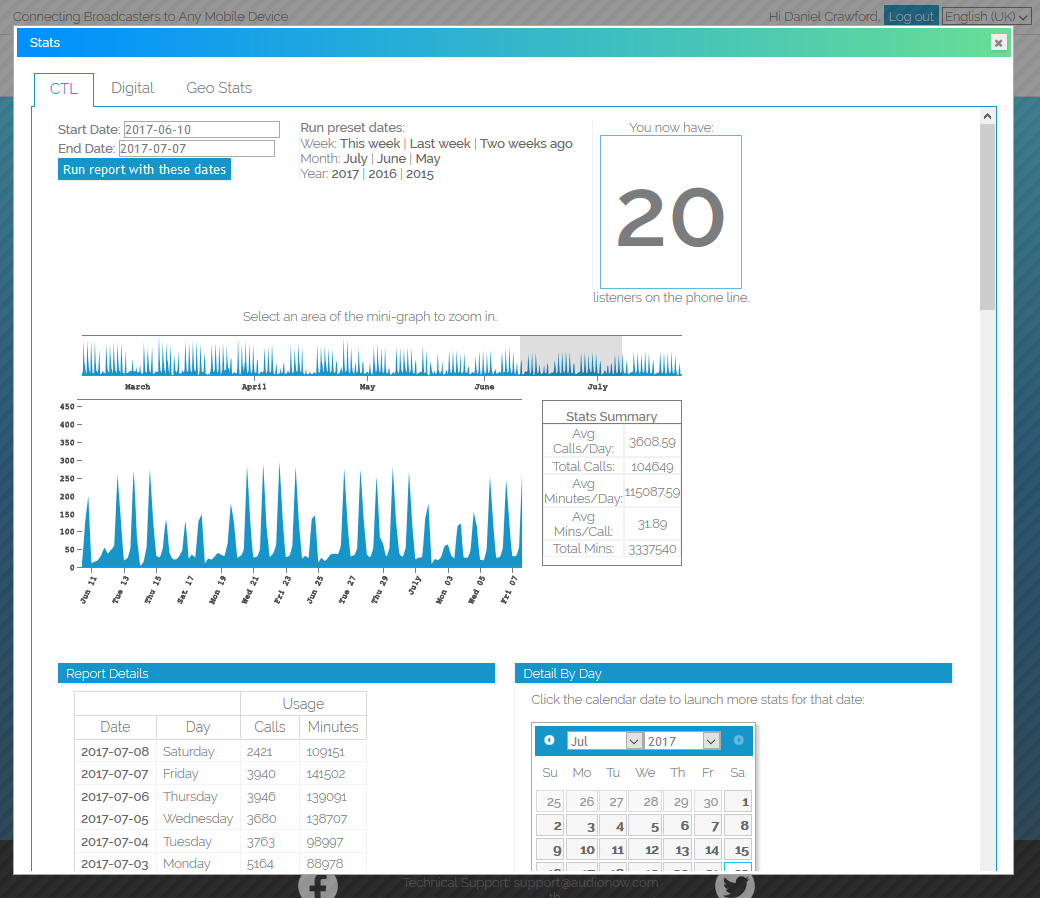Image resolution: width=1040 pixels, height=898 pixels.
Task: Click the Total Calls value 104649
Action: (652, 467)
